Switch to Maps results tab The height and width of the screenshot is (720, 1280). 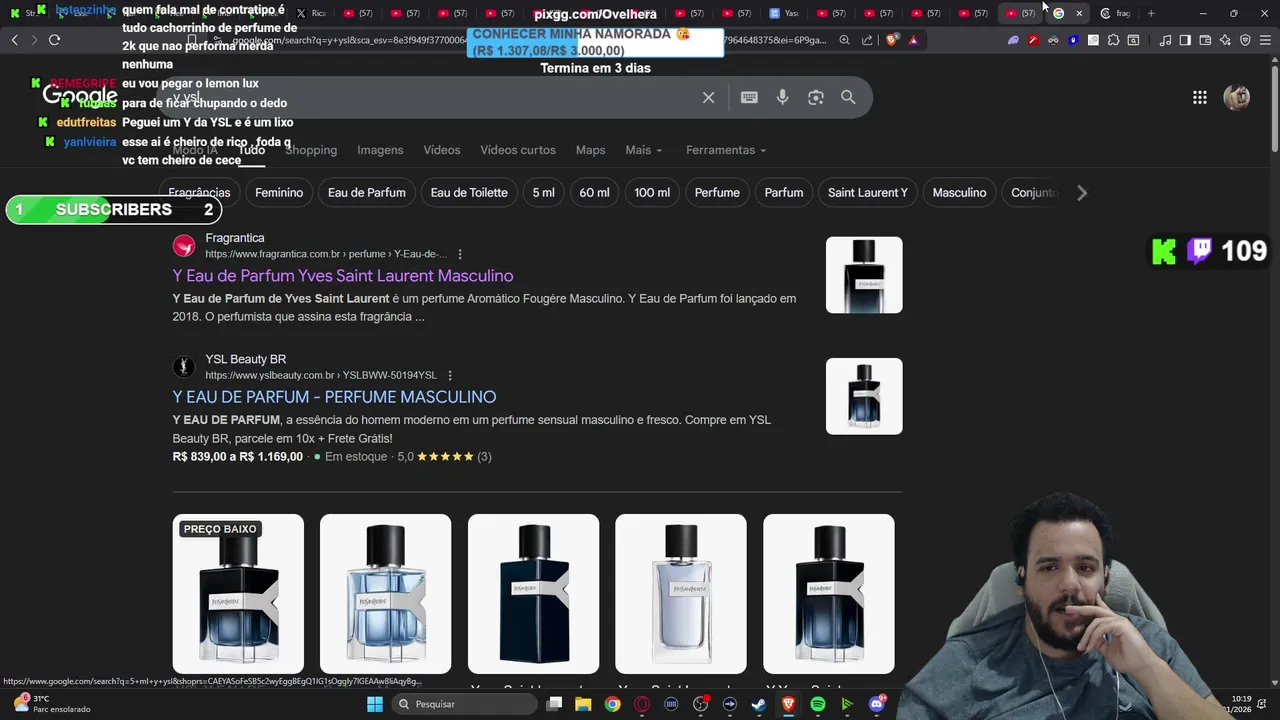coord(590,150)
